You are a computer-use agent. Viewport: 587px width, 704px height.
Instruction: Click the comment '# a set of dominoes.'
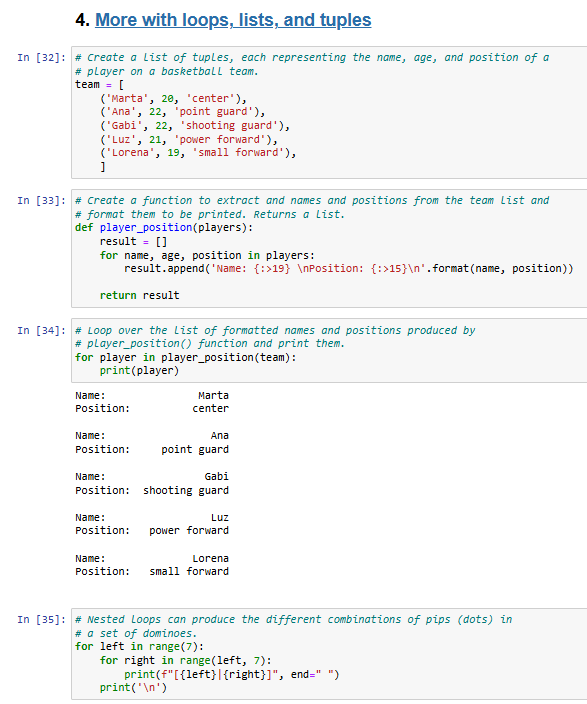[x=136, y=634]
